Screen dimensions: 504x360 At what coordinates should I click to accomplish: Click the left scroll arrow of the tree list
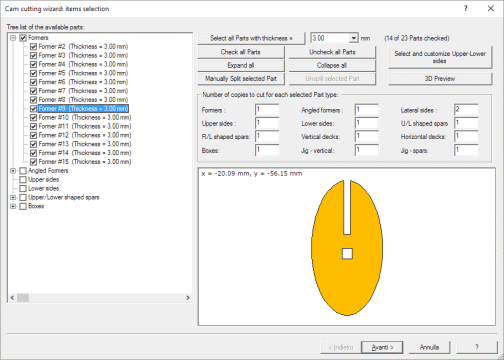12,298
